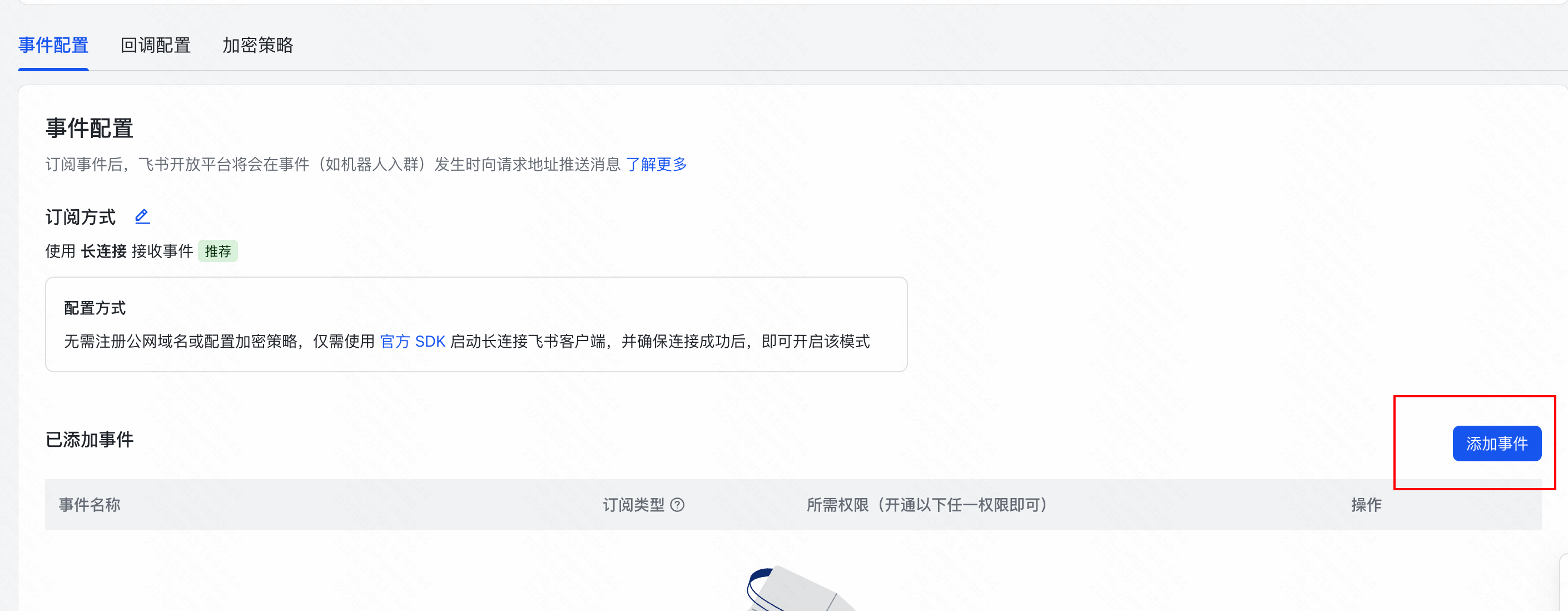
Task: Click the 事件名称 column header
Action: [90, 504]
